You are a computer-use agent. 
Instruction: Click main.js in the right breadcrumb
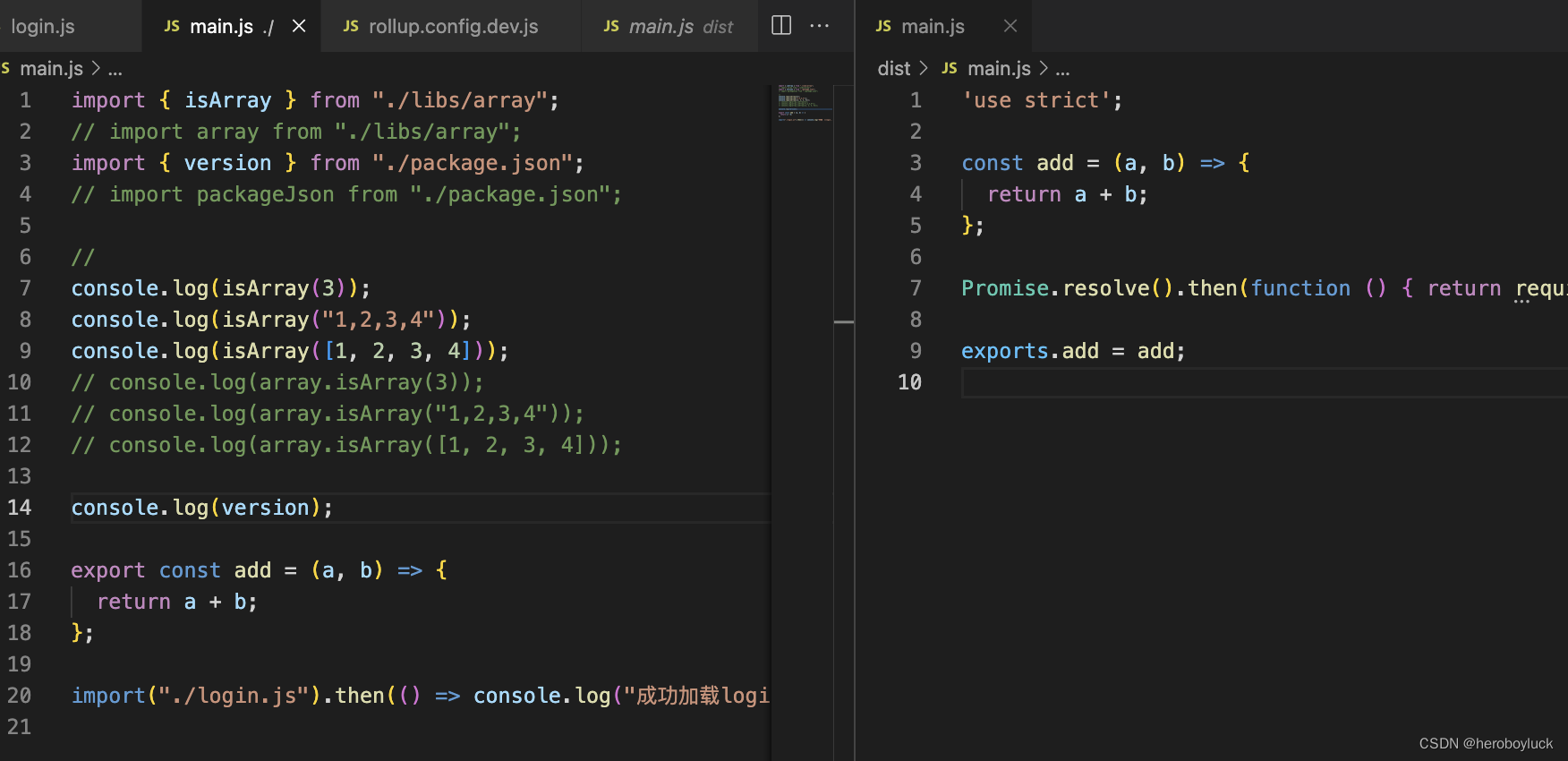coord(999,68)
